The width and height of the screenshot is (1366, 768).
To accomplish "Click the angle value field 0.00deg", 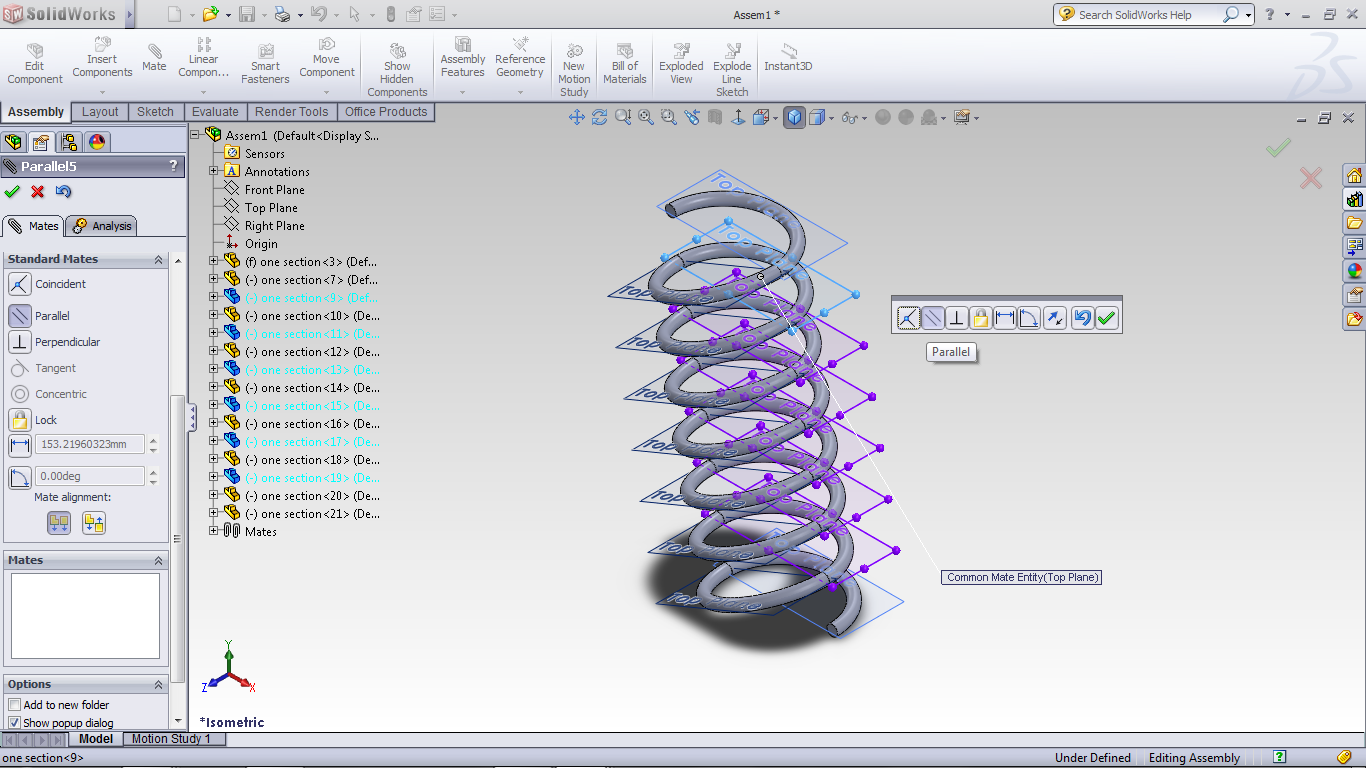I will pos(90,477).
